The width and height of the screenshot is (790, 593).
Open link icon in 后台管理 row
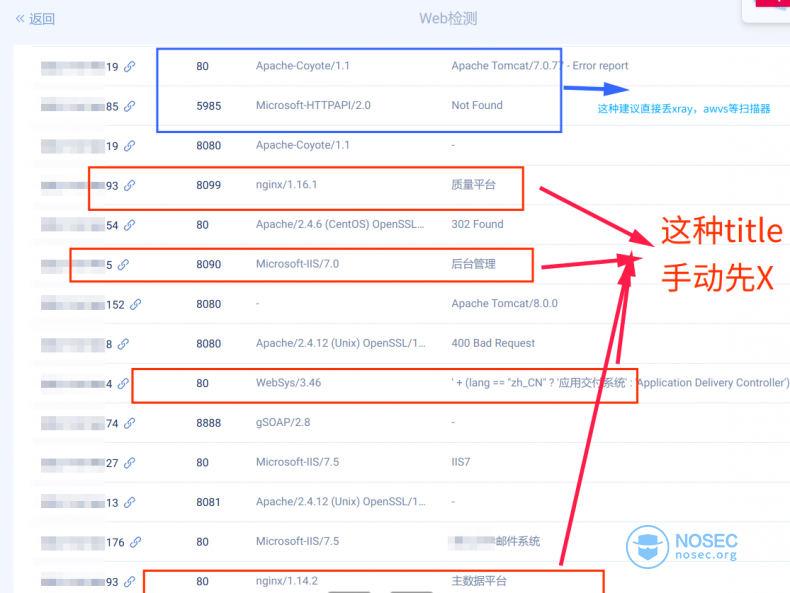[123, 265]
